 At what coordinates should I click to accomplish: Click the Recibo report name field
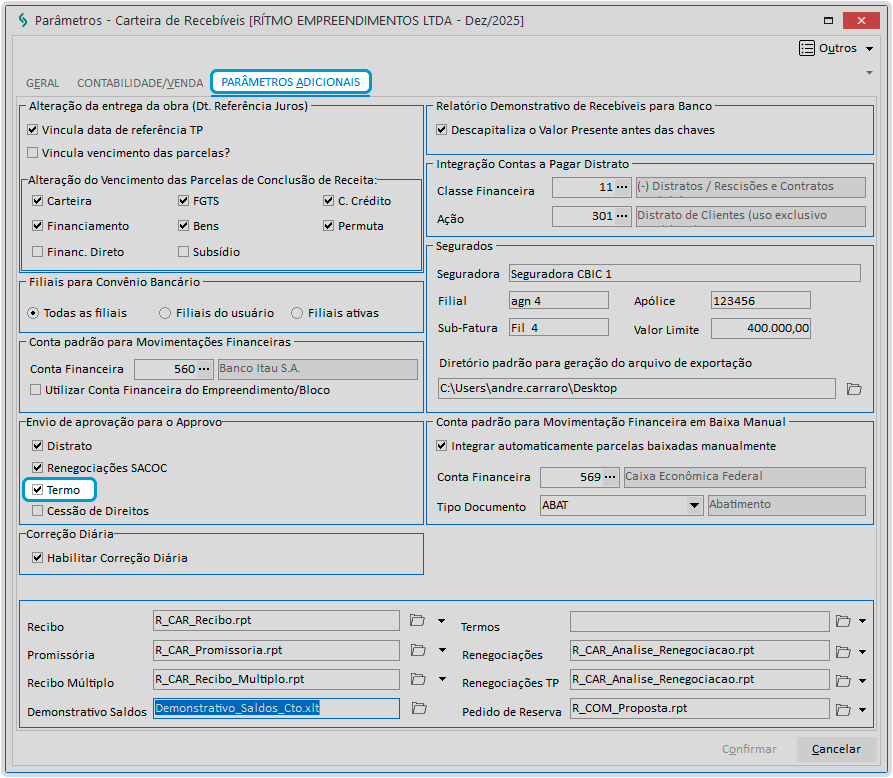tap(276, 620)
